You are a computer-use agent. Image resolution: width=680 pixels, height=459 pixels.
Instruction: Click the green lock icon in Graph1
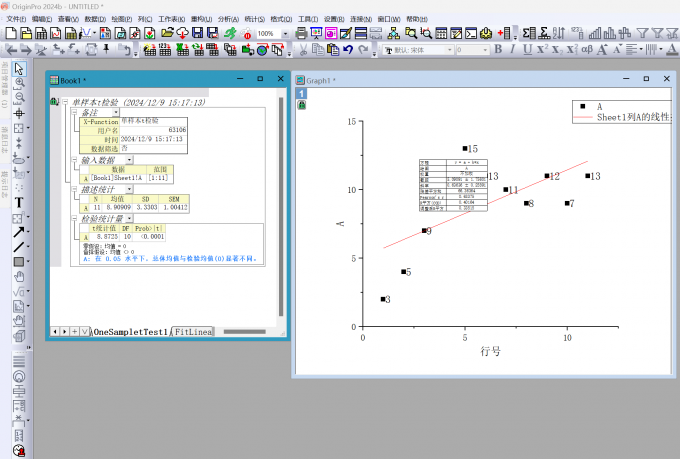tap(301, 105)
